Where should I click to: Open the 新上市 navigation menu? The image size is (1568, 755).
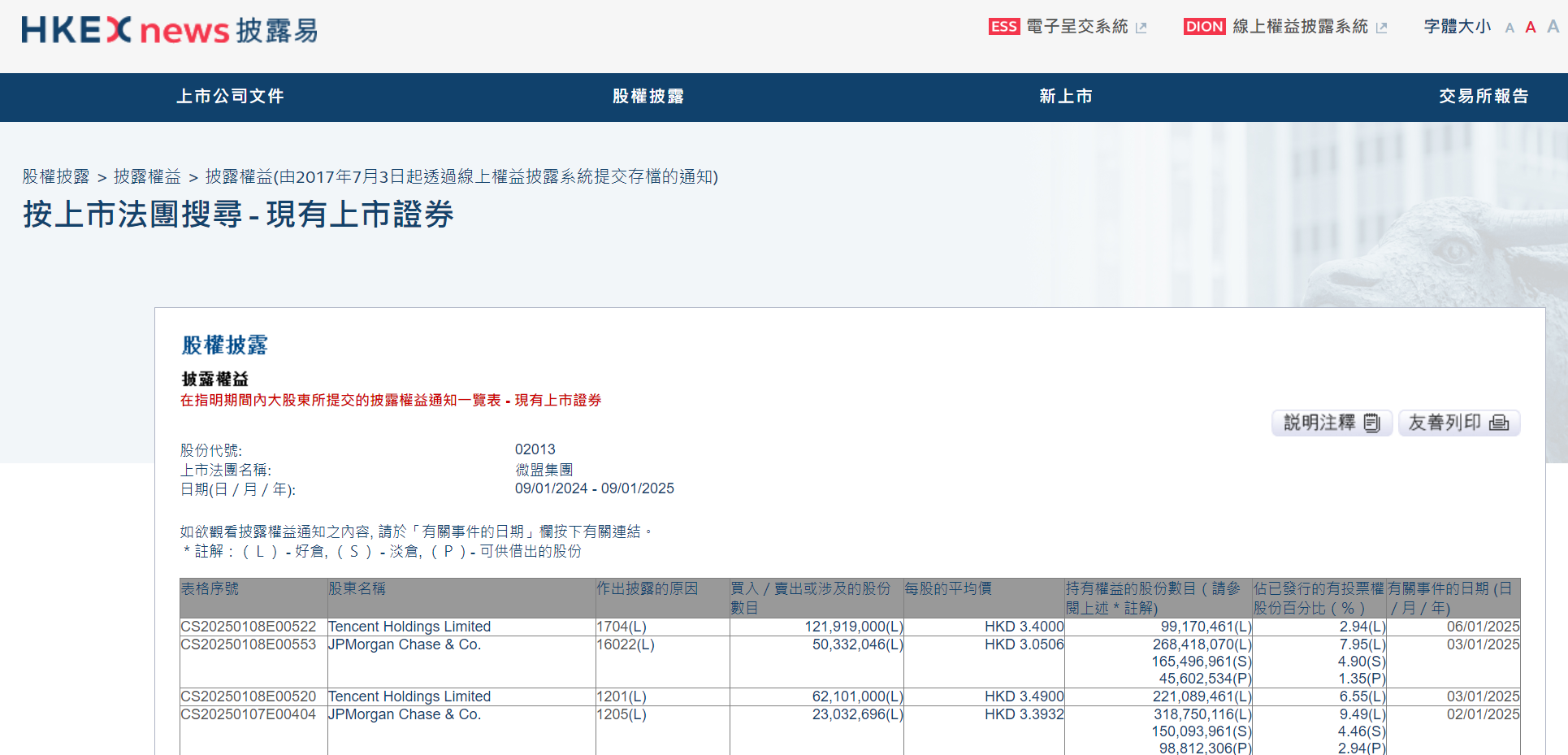click(x=1065, y=97)
